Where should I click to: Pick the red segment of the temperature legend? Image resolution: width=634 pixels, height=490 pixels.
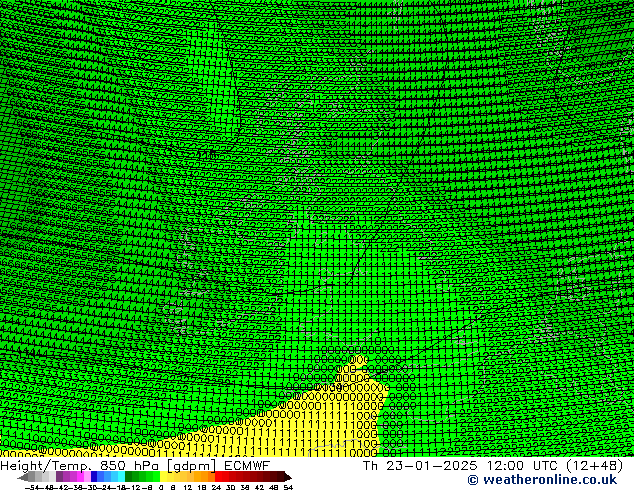coord(230,477)
